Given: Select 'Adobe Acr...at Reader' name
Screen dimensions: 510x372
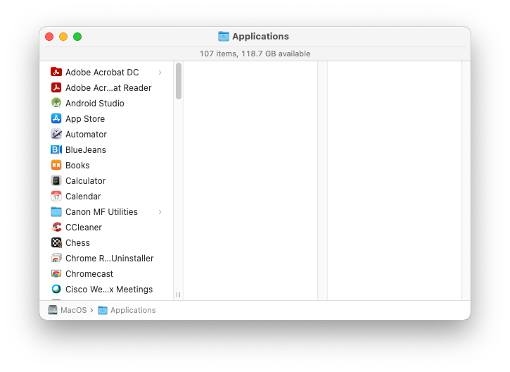Looking at the screenshot, I should [x=108, y=88].
